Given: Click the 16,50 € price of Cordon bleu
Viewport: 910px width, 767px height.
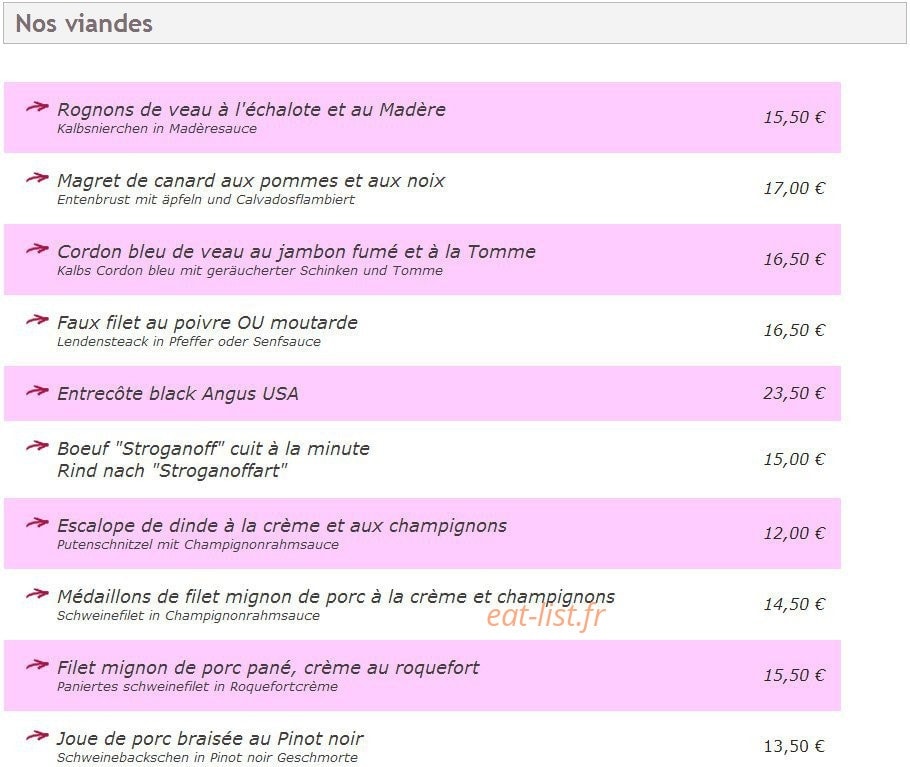Looking at the screenshot, I should (x=794, y=259).
